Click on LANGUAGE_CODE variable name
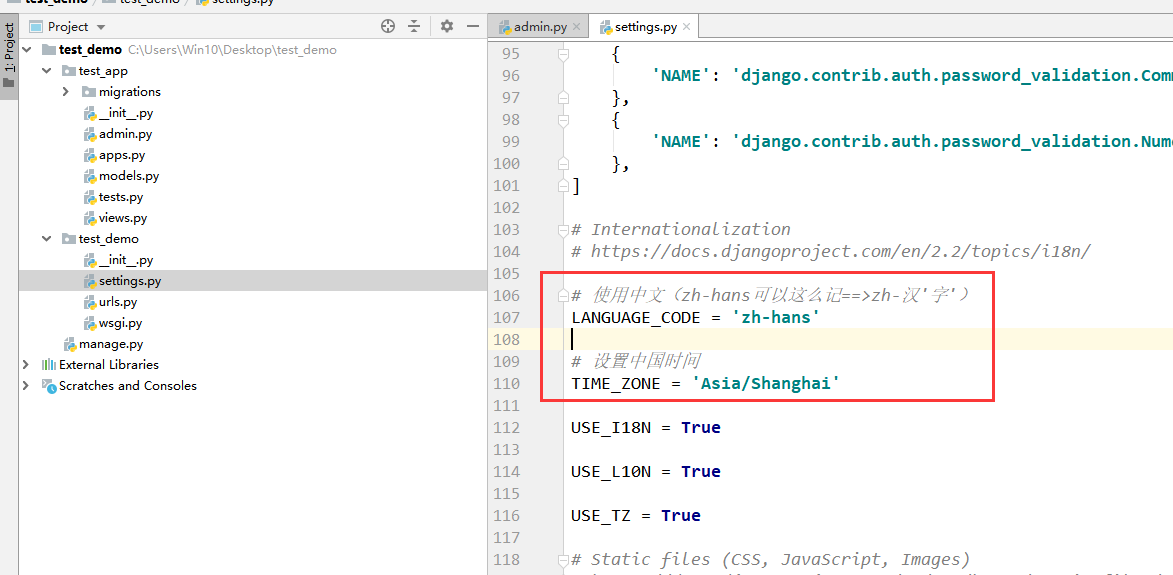Viewport: 1173px width, 575px height. (x=636, y=318)
